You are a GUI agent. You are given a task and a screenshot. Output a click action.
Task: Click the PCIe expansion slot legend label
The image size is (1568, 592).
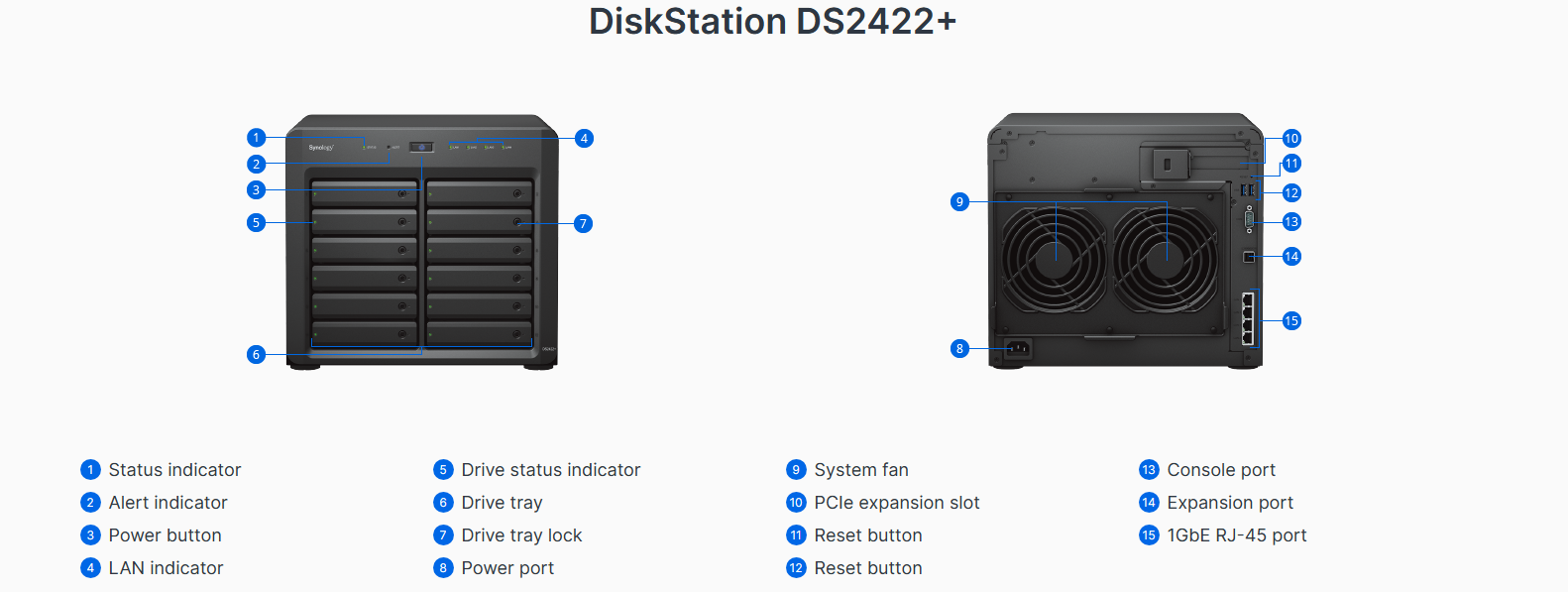[897, 503]
